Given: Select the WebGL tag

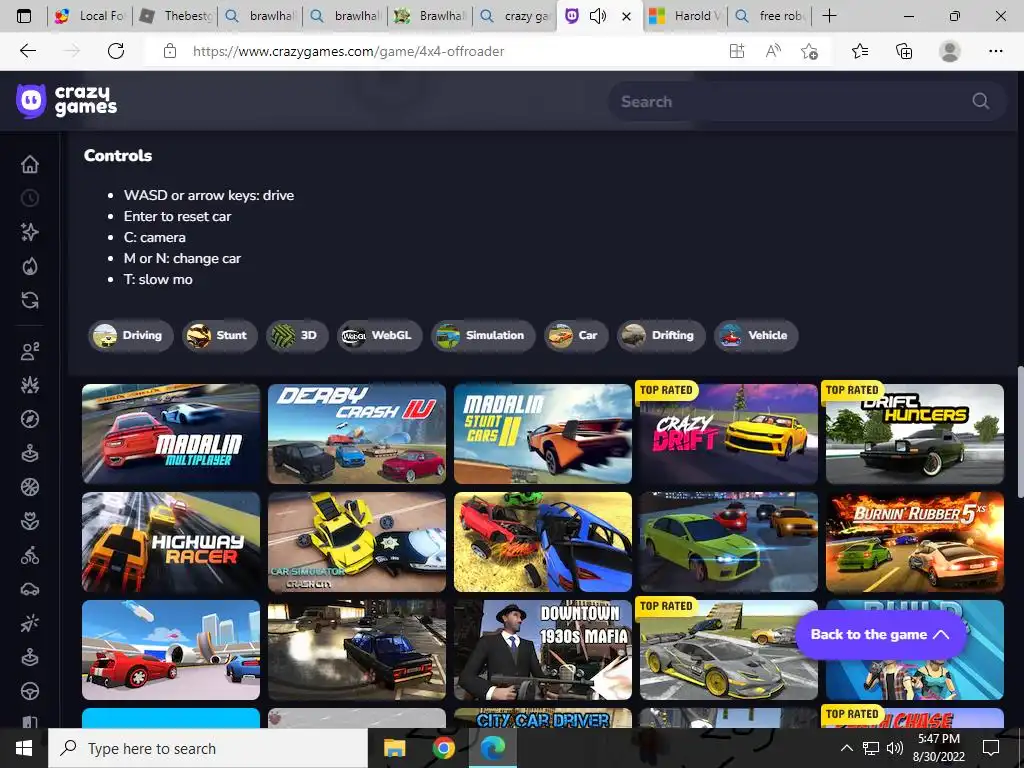Looking at the screenshot, I should coord(379,335).
